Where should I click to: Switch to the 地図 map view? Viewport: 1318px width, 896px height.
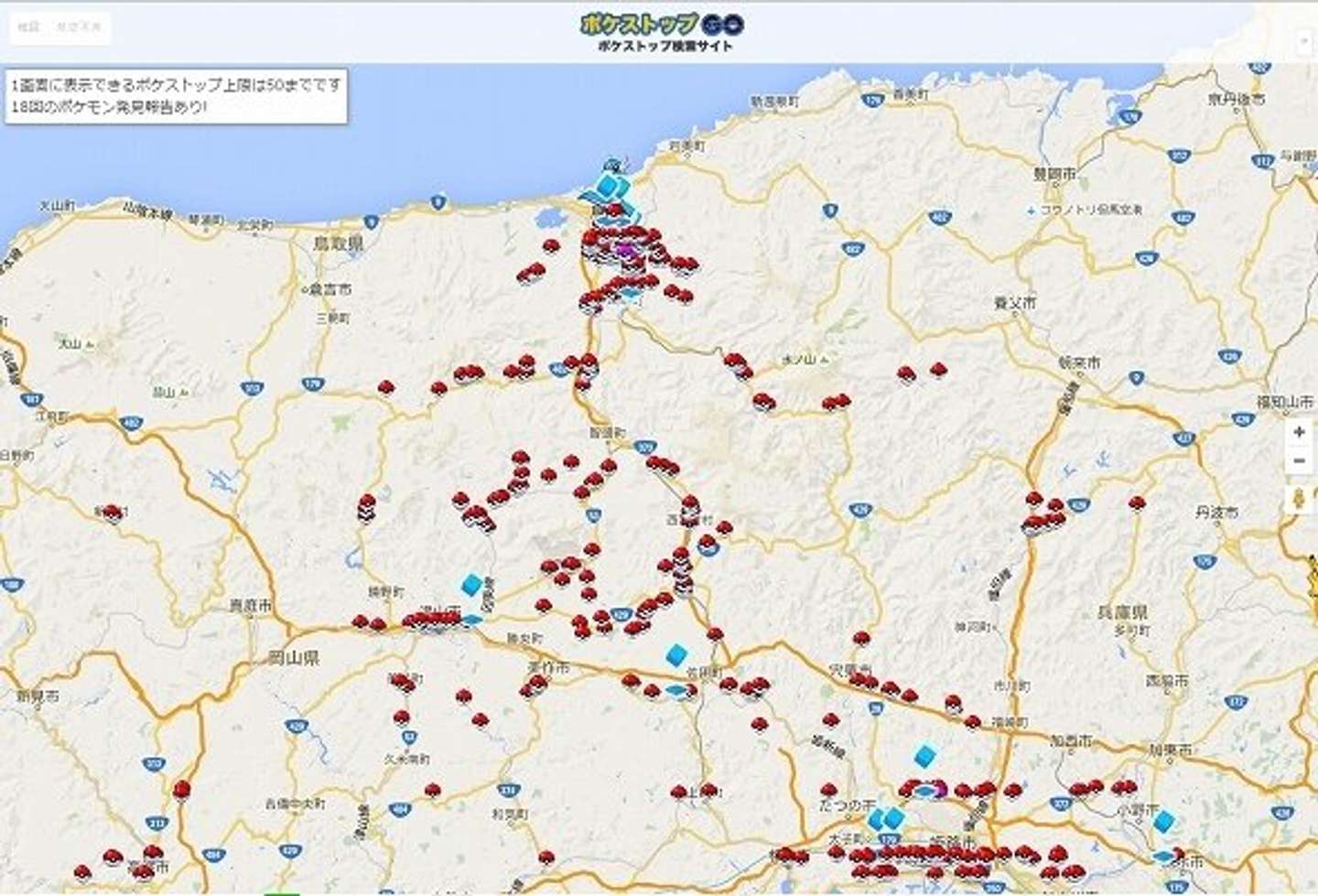[28, 27]
